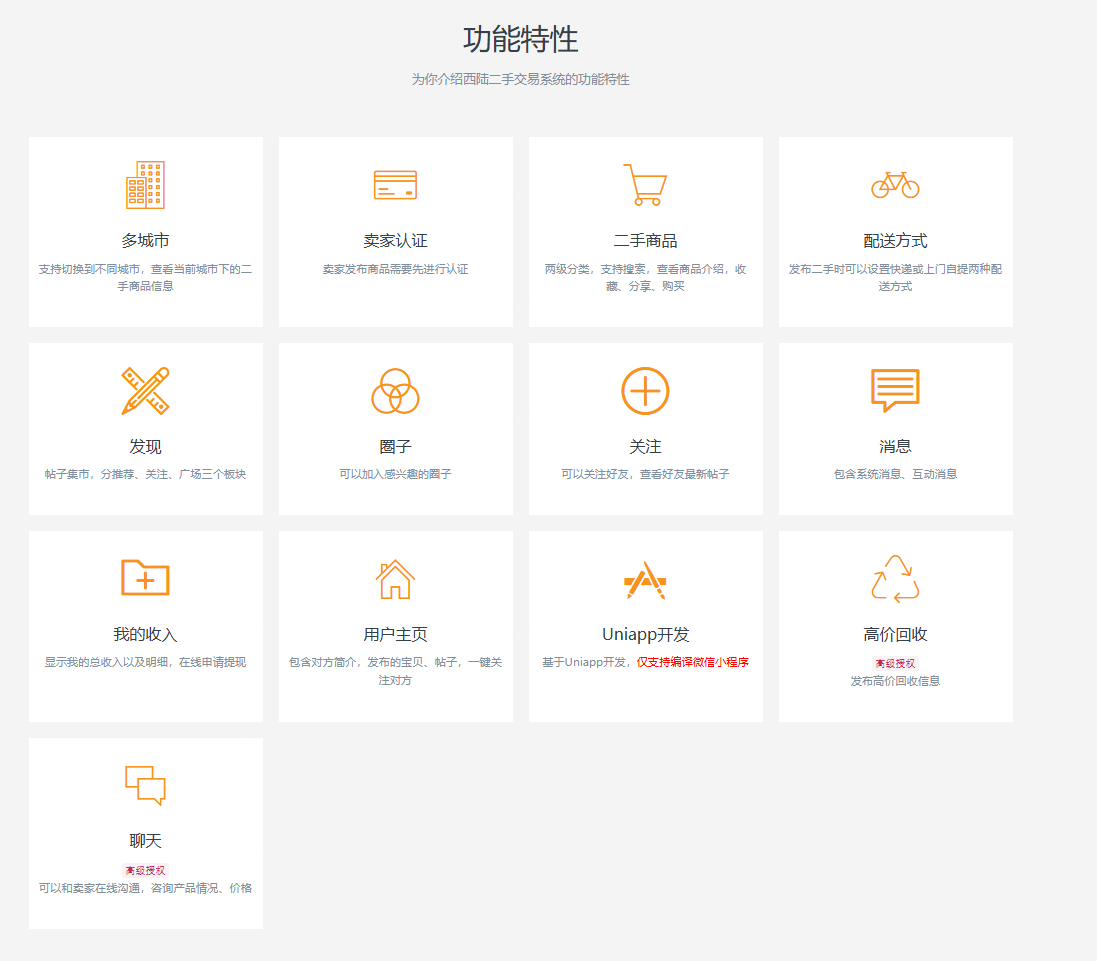Click the message bubble icon for 消息
This screenshot has width=1097, height=961.
pos(895,391)
